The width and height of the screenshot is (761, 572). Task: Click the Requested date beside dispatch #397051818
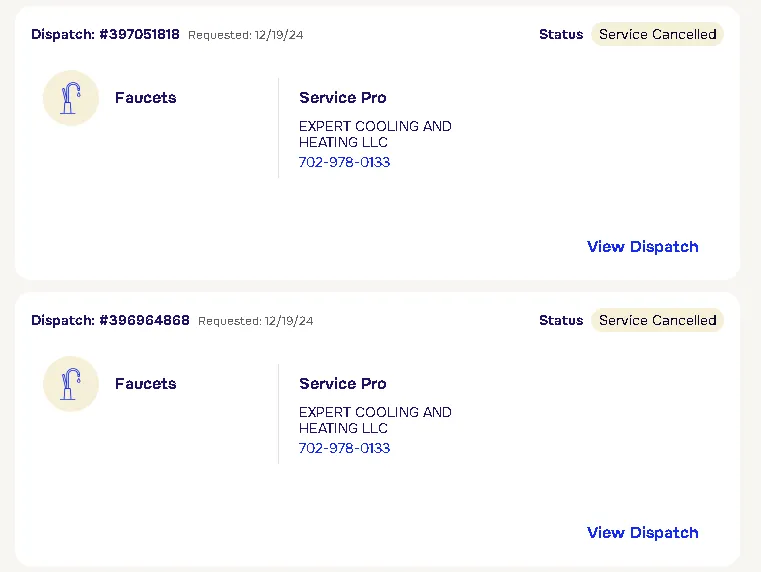coord(246,35)
